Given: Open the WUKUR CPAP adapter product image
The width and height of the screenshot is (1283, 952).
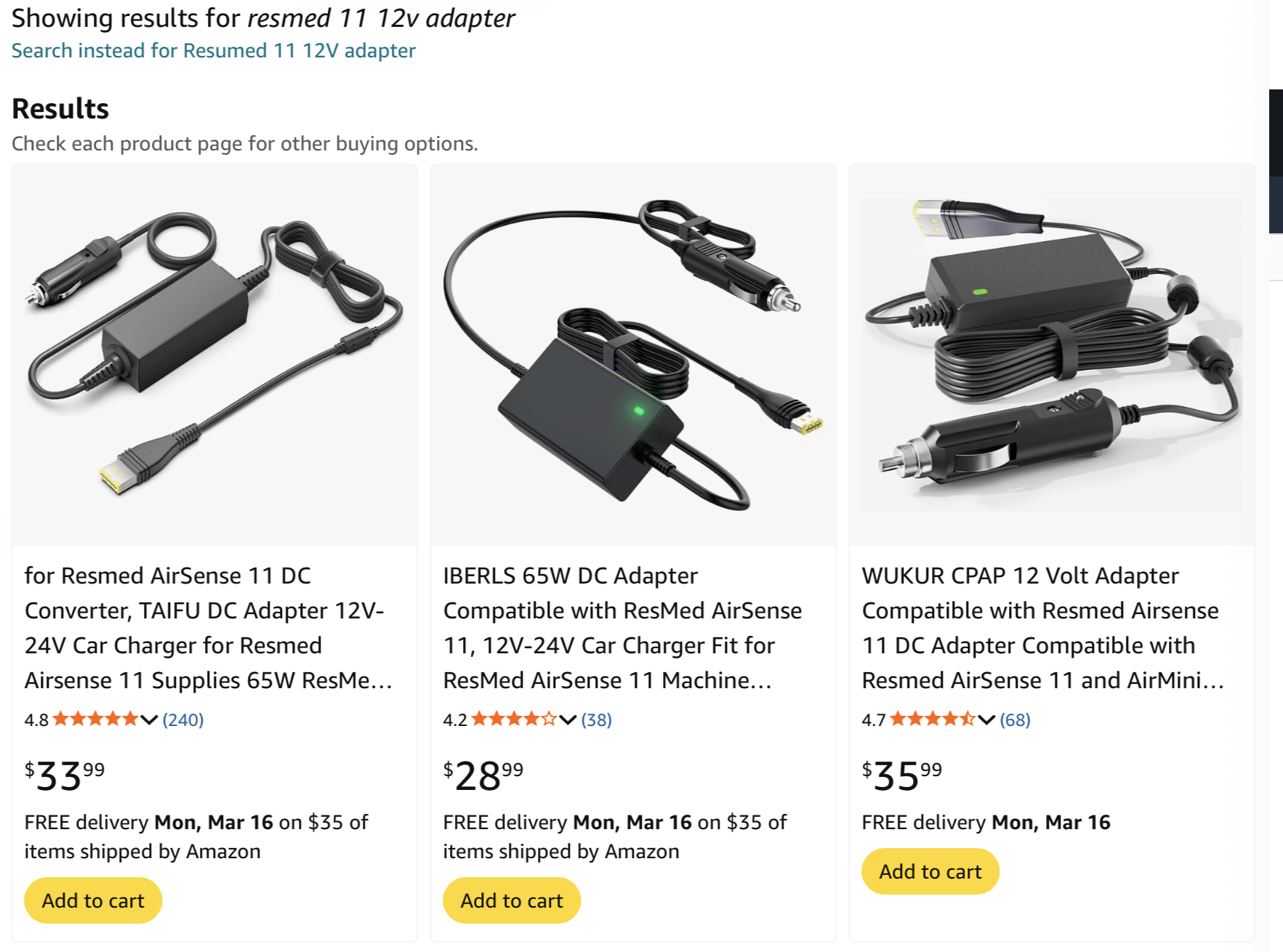Looking at the screenshot, I should click(1051, 355).
